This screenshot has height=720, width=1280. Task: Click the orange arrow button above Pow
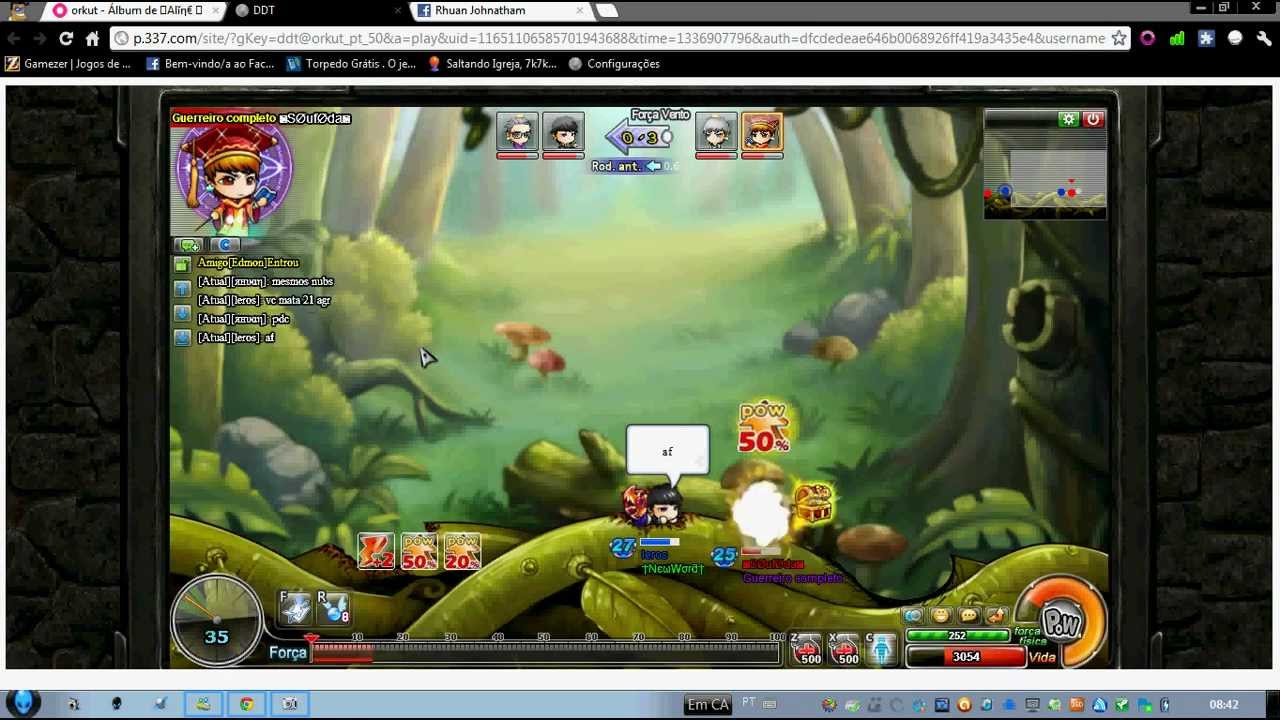point(996,616)
